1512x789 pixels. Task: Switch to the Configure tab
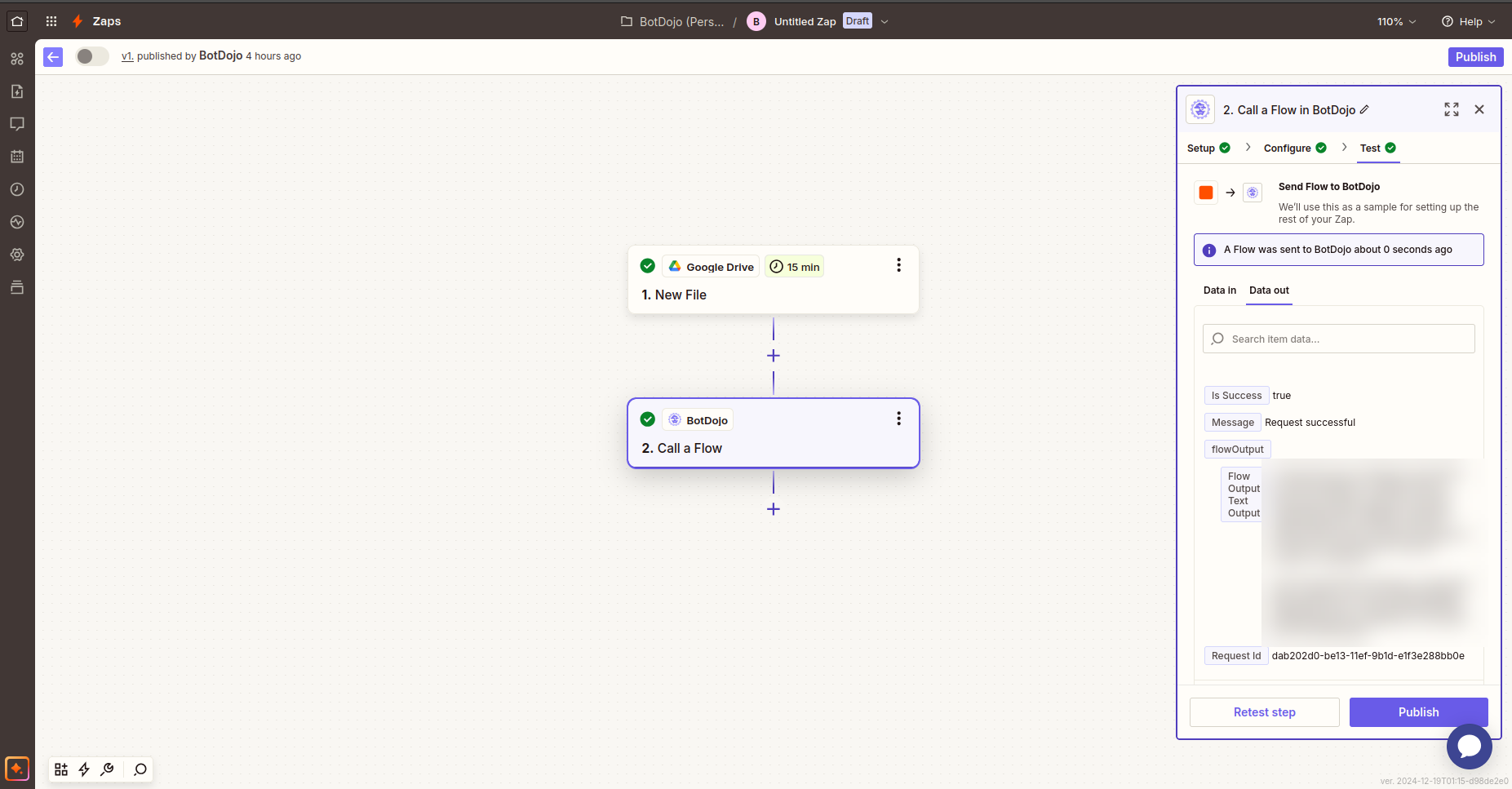pos(1295,148)
